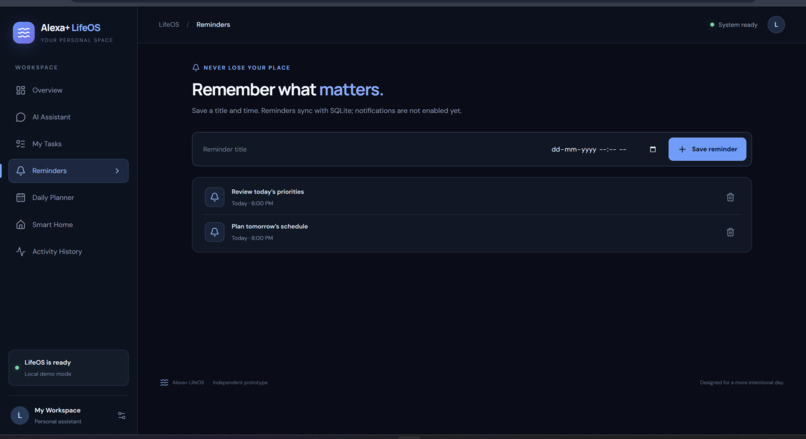The width and height of the screenshot is (806, 439).
Task: Delete the Review today's priorities reminder
Action: [x=730, y=197]
